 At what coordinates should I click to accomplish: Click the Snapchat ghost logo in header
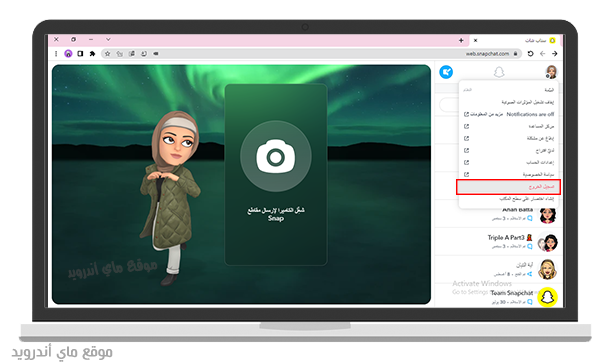499,72
